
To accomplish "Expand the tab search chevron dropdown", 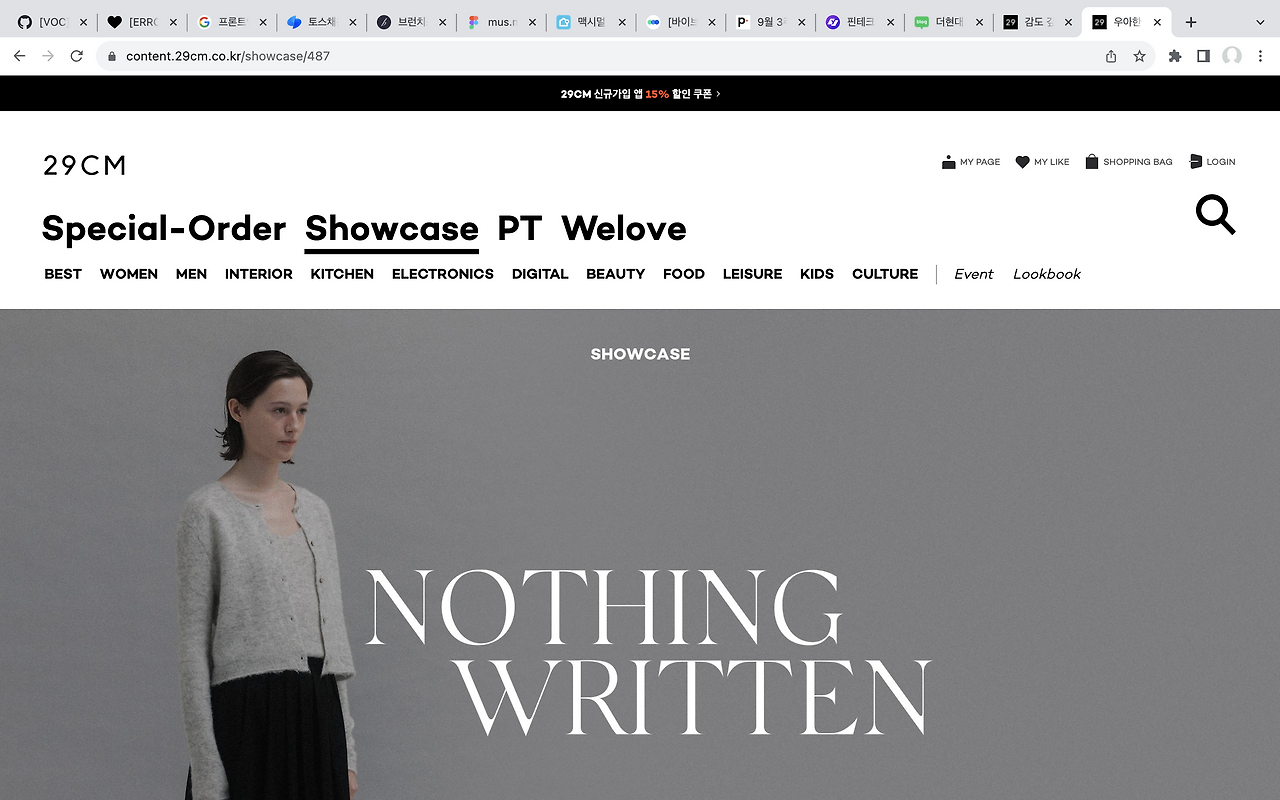I will click(1260, 22).
